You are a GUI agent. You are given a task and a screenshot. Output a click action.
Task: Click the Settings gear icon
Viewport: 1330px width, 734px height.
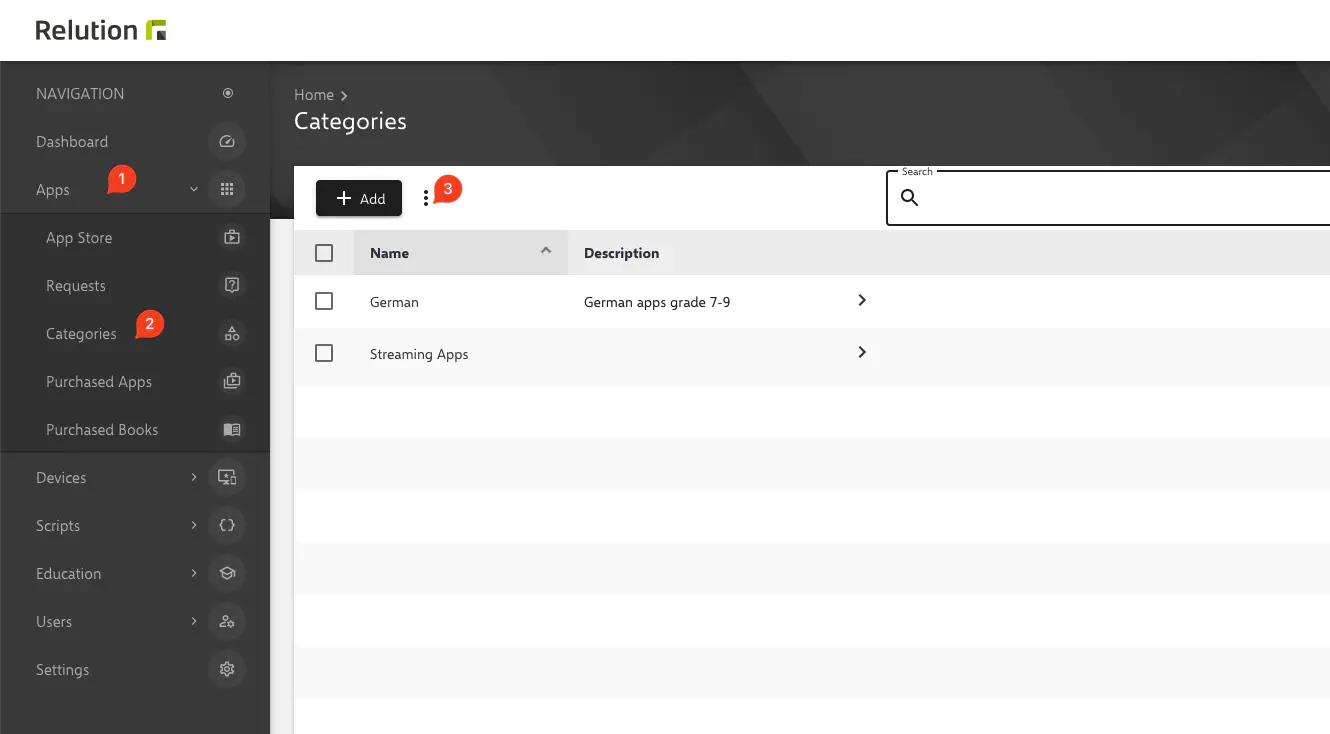tap(227, 670)
